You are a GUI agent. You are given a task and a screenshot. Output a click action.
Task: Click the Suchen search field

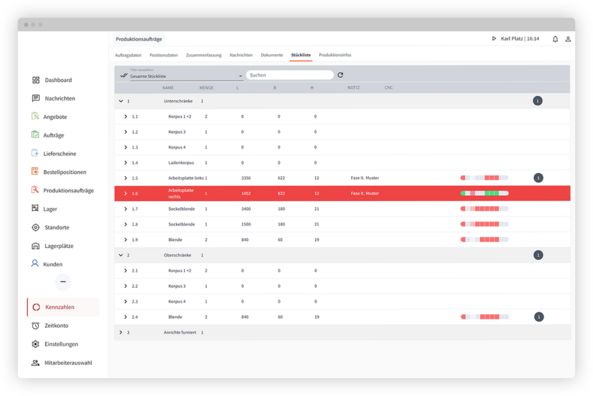(290, 75)
